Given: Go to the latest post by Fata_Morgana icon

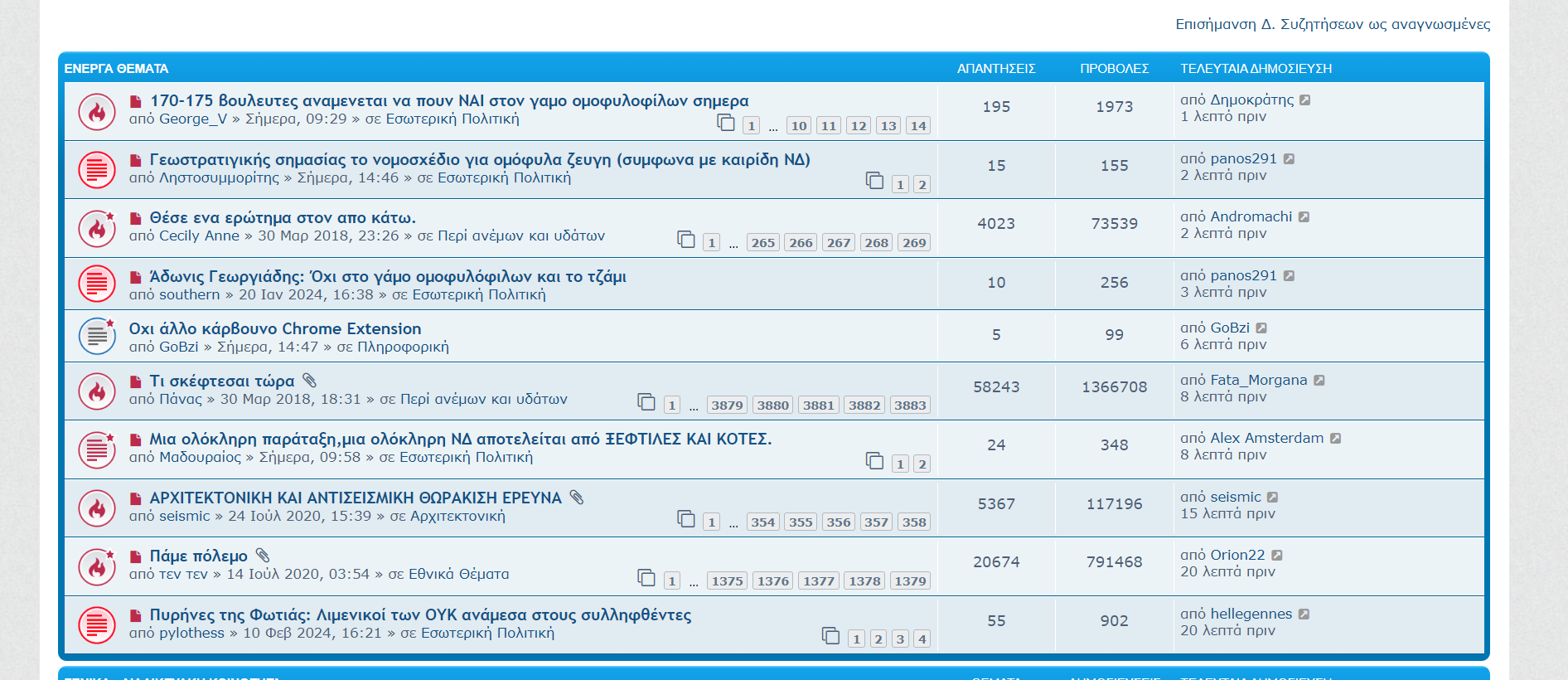Looking at the screenshot, I should pyautogui.click(x=1319, y=381).
